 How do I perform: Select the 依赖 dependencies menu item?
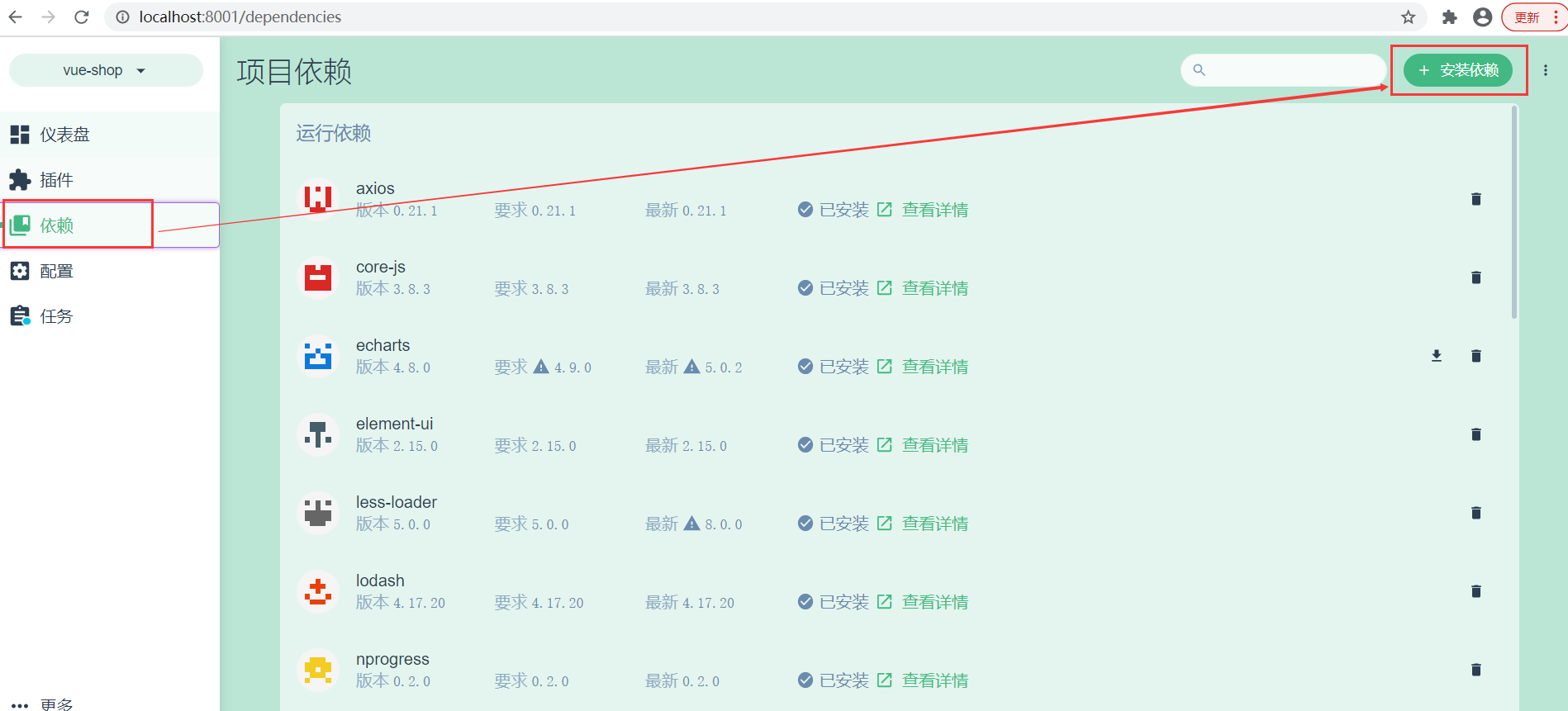click(110, 225)
